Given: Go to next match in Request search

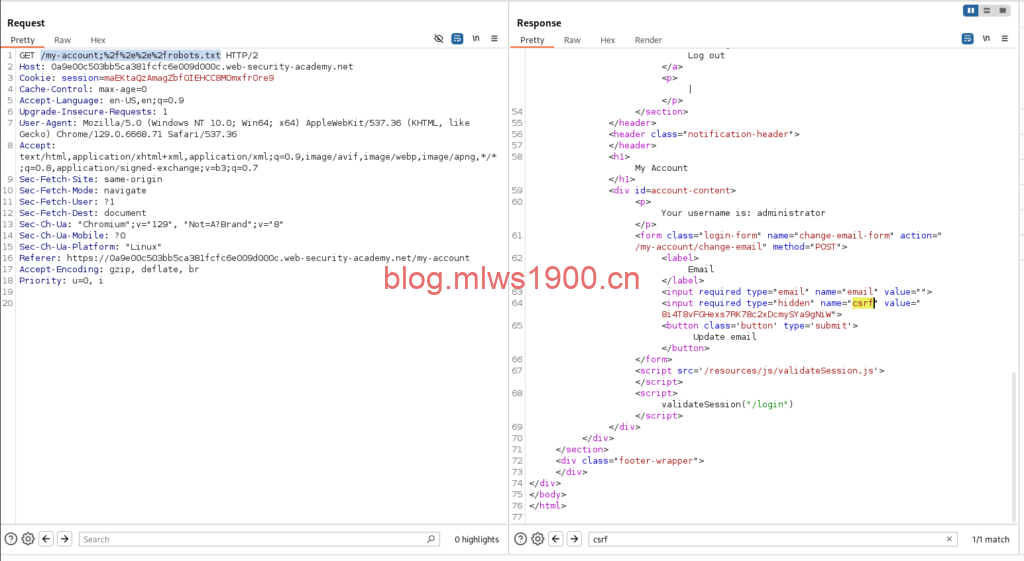Looking at the screenshot, I should 64,539.
